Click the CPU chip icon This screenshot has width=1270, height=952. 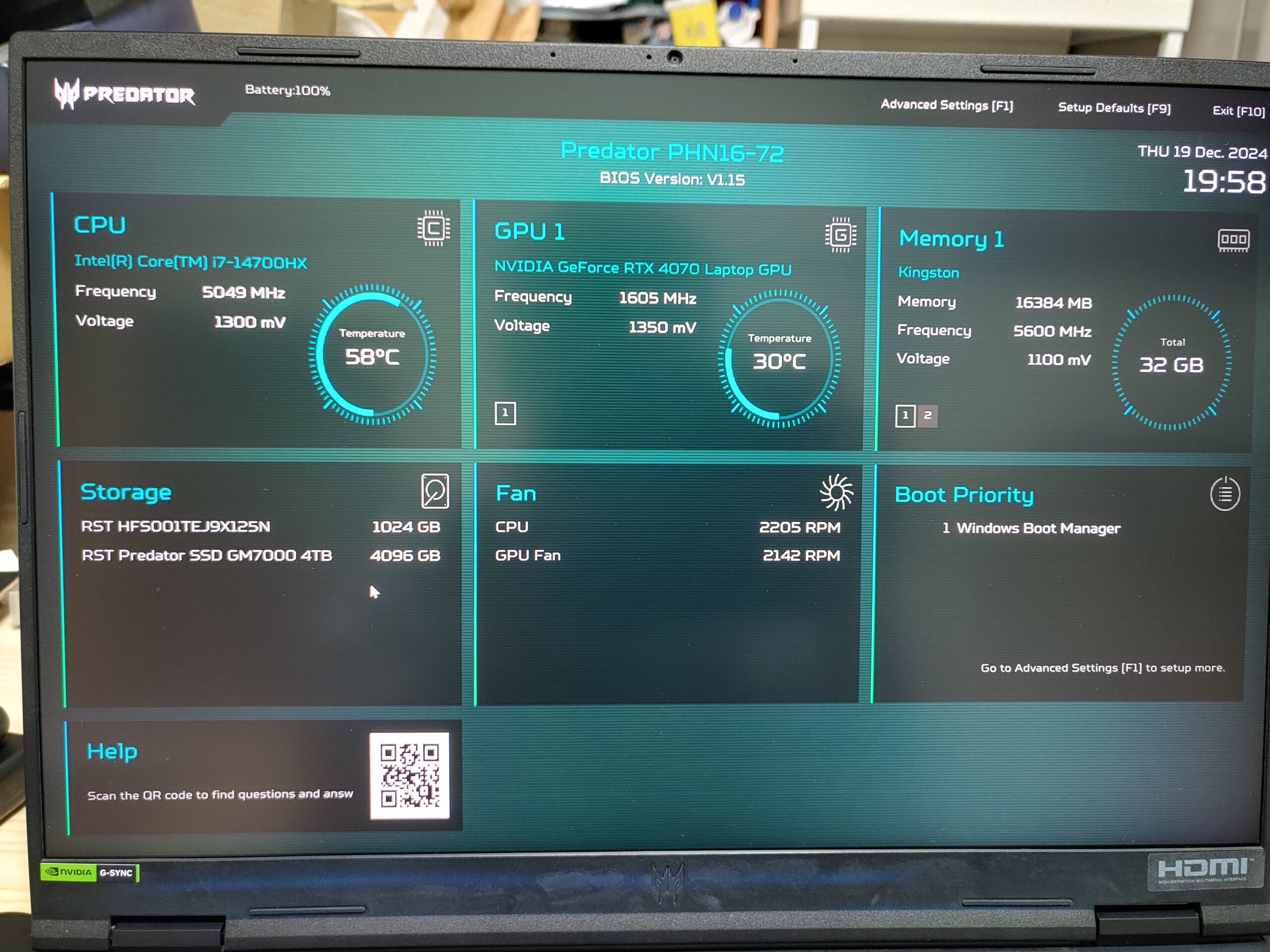click(x=434, y=229)
